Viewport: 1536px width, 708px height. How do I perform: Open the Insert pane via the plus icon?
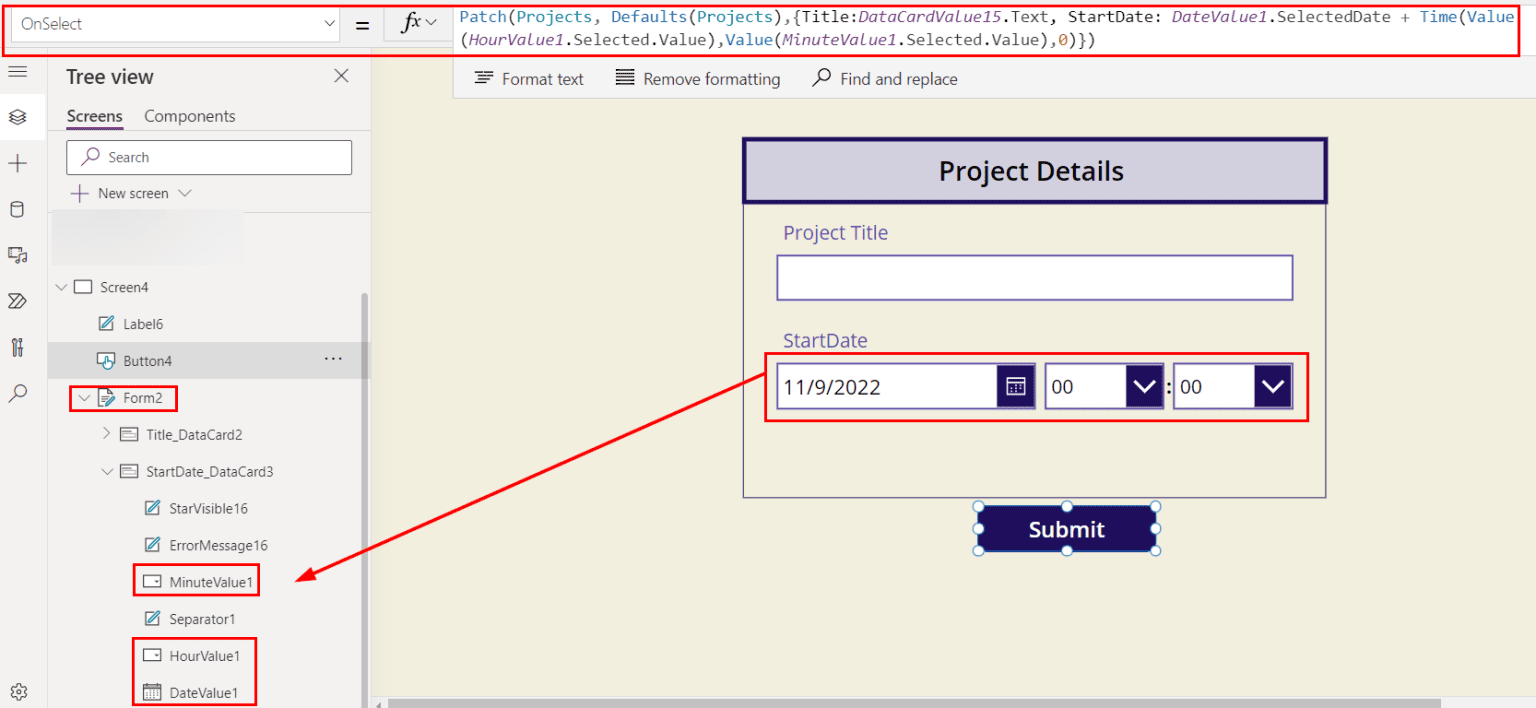[18, 162]
